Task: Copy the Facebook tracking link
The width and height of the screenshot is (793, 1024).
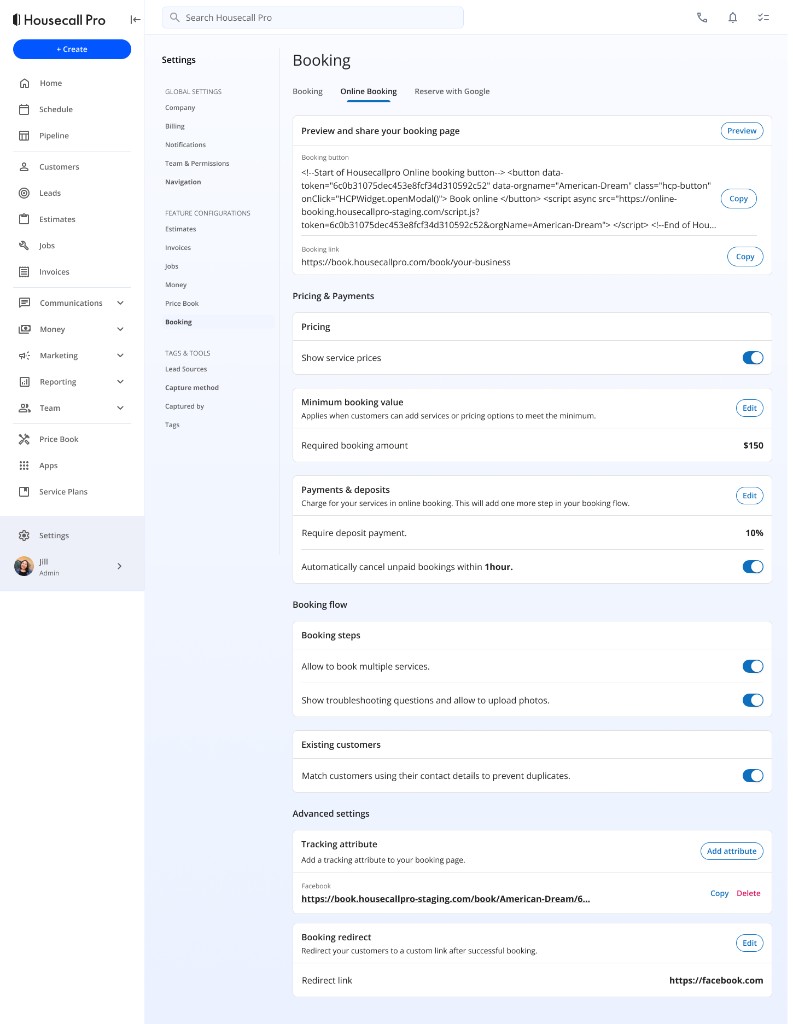Action: click(x=719, y=893)
